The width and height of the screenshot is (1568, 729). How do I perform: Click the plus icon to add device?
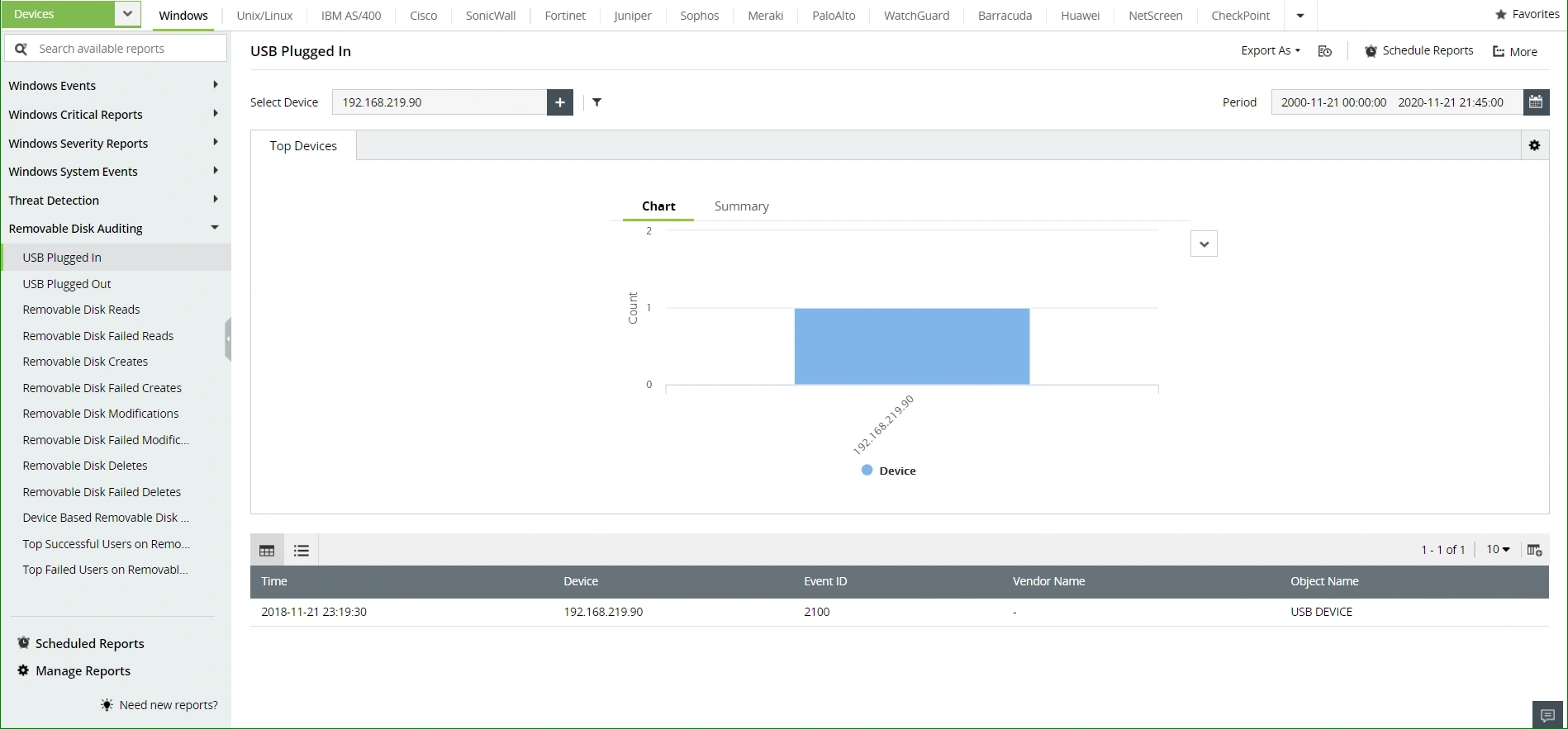(x=560, y=102)
